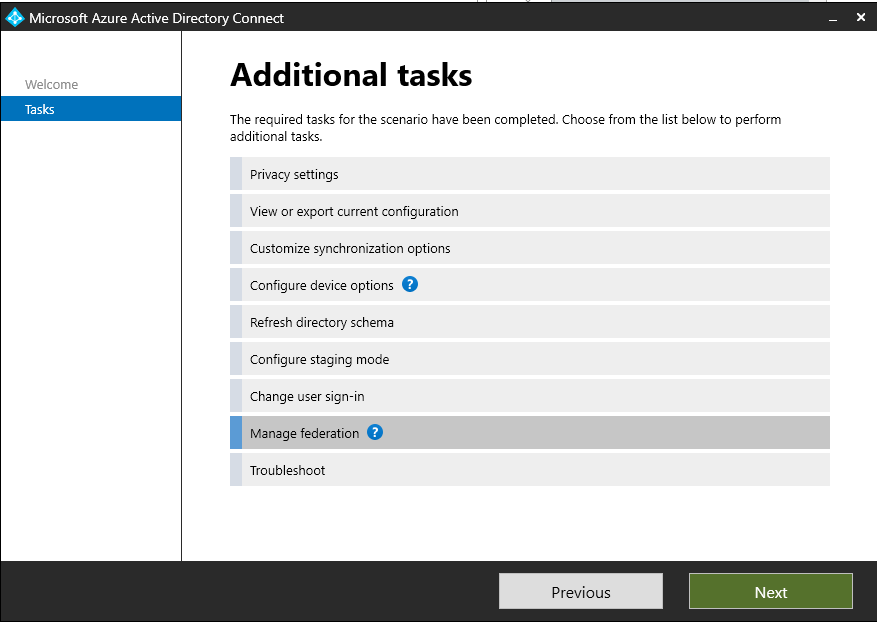Click the window title bar text

(156, 18)
